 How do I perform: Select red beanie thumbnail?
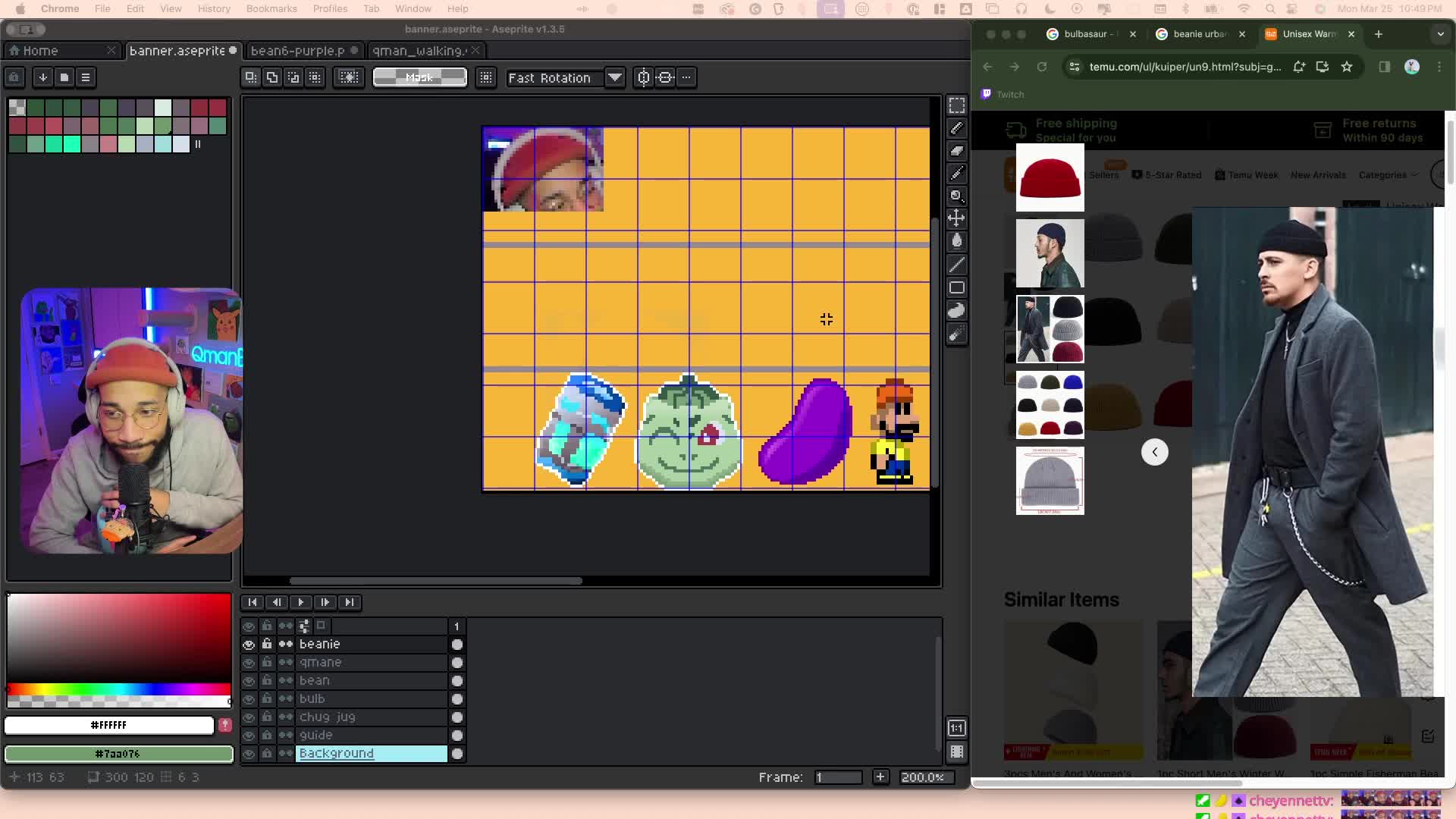pyautogui.click(x=1050, y=177)
